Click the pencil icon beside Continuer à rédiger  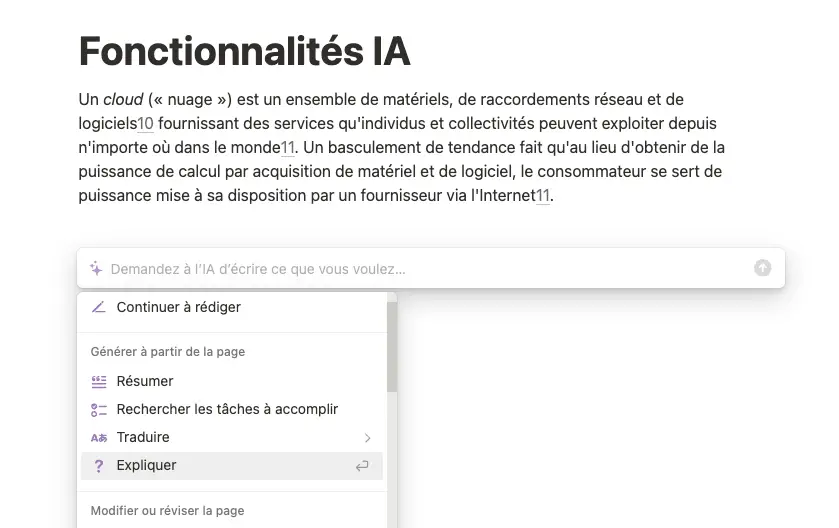click(x=98, y=307)
